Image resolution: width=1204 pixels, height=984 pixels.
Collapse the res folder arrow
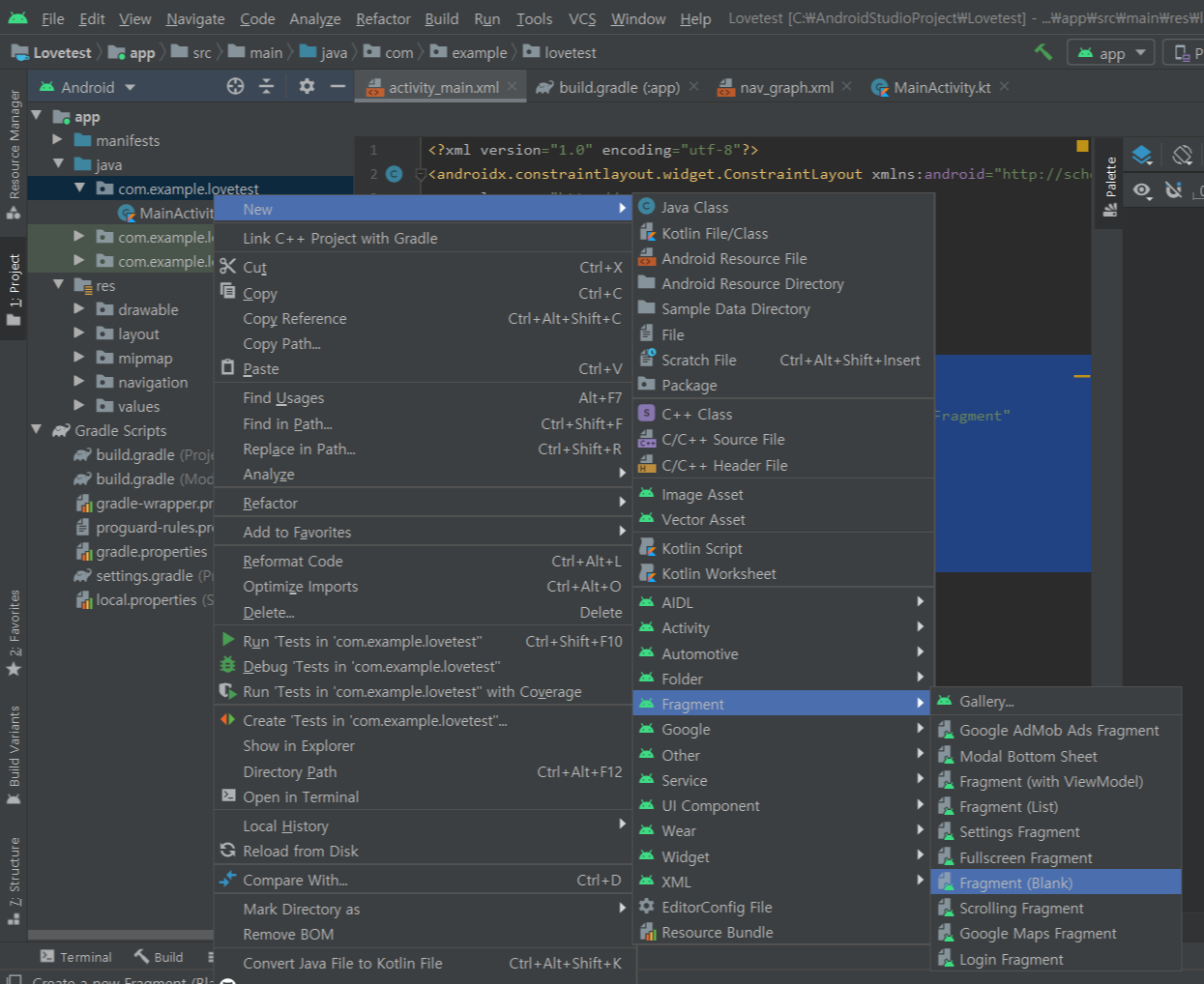pyautogui.click(x=58, y=285)
